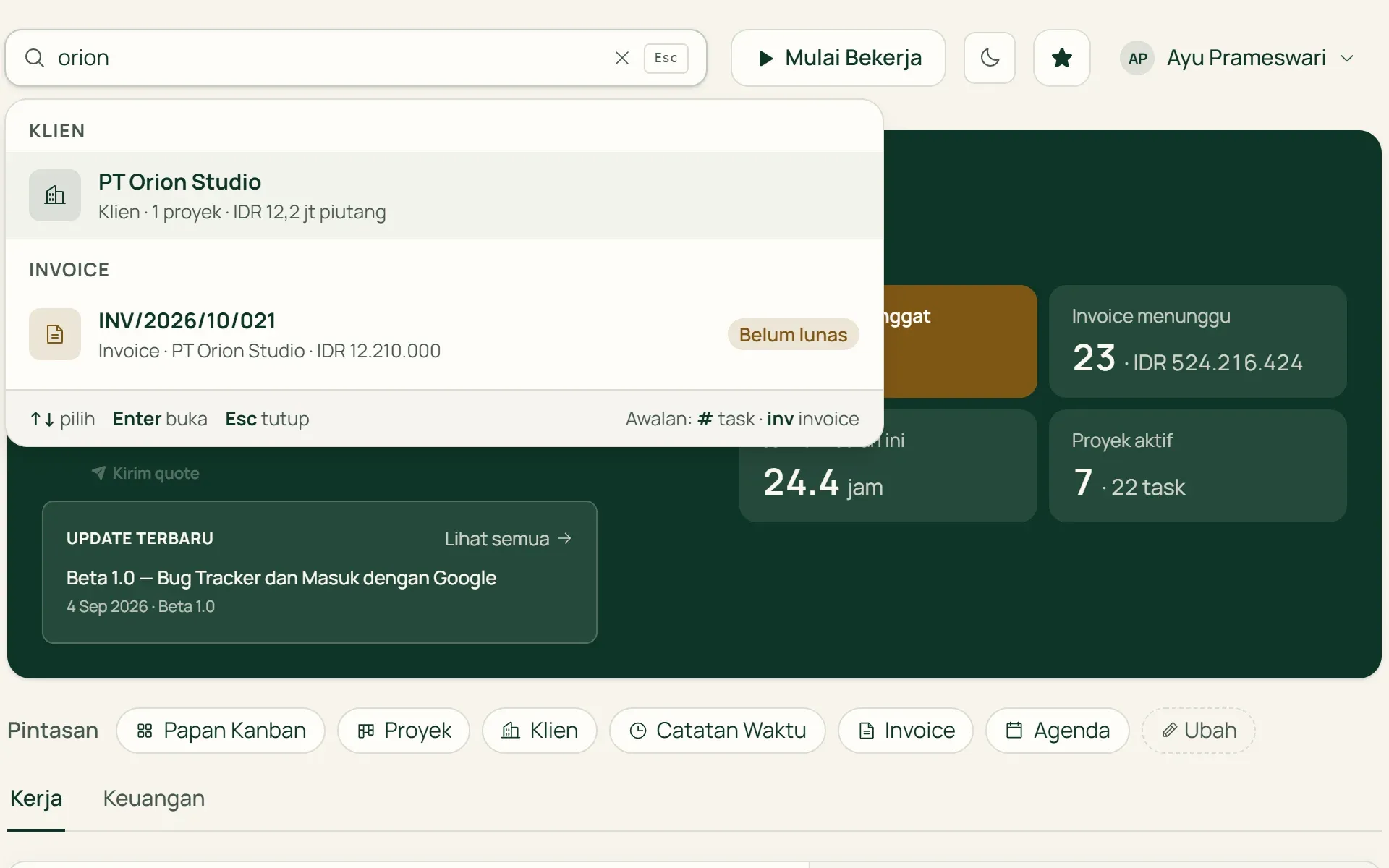This screenshot has height=868, width=1389.
Task: Switch to the Keuangan tab
Action: tap(153, 799)
